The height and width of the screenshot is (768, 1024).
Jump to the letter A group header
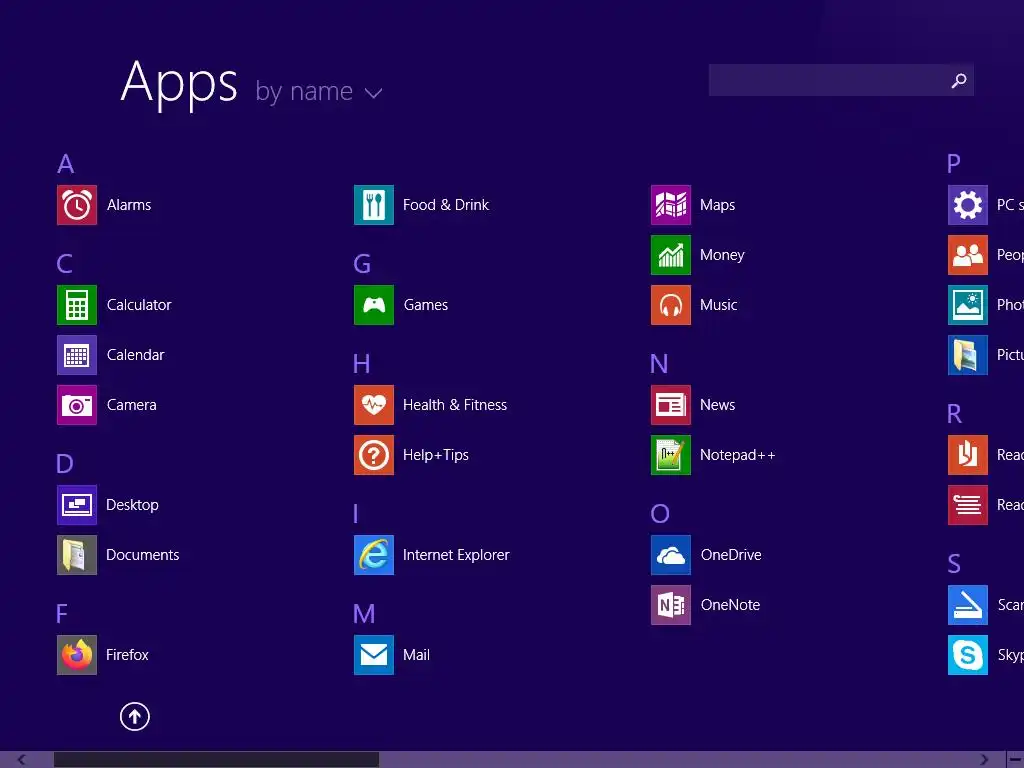65,164
